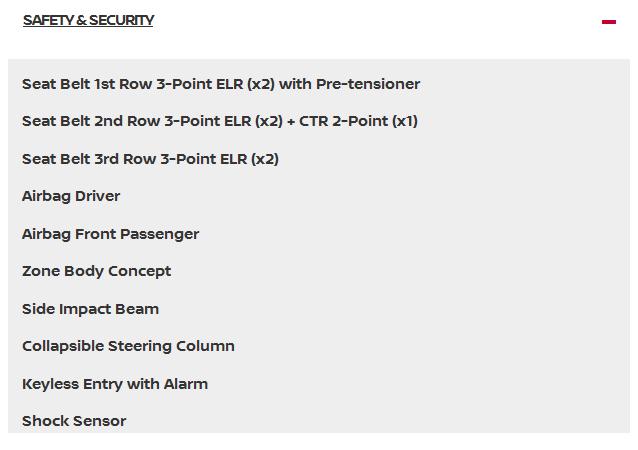Choose the Zone Body Concept feature

[x=96, y=271]
